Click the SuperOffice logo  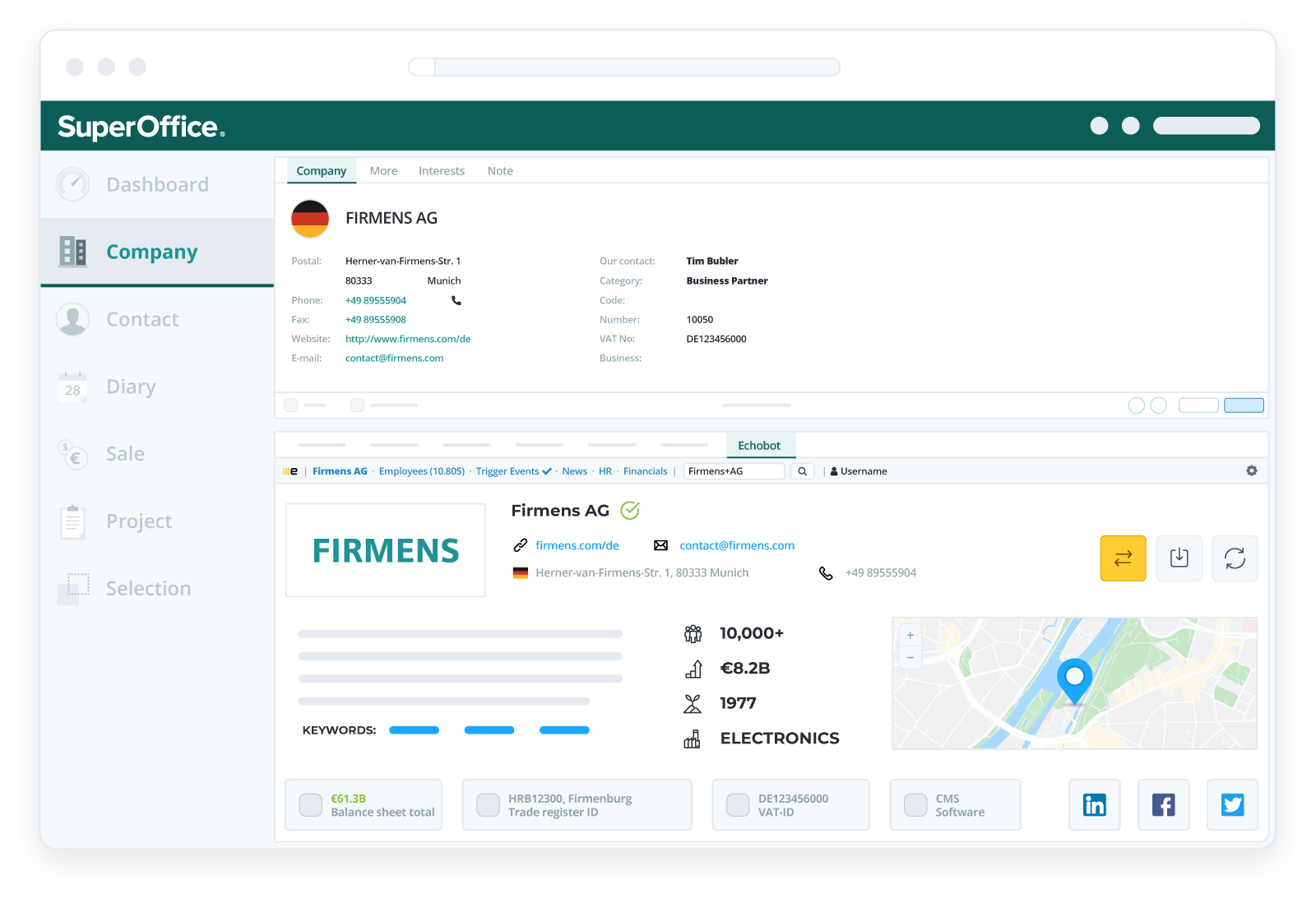pos(141,127)
